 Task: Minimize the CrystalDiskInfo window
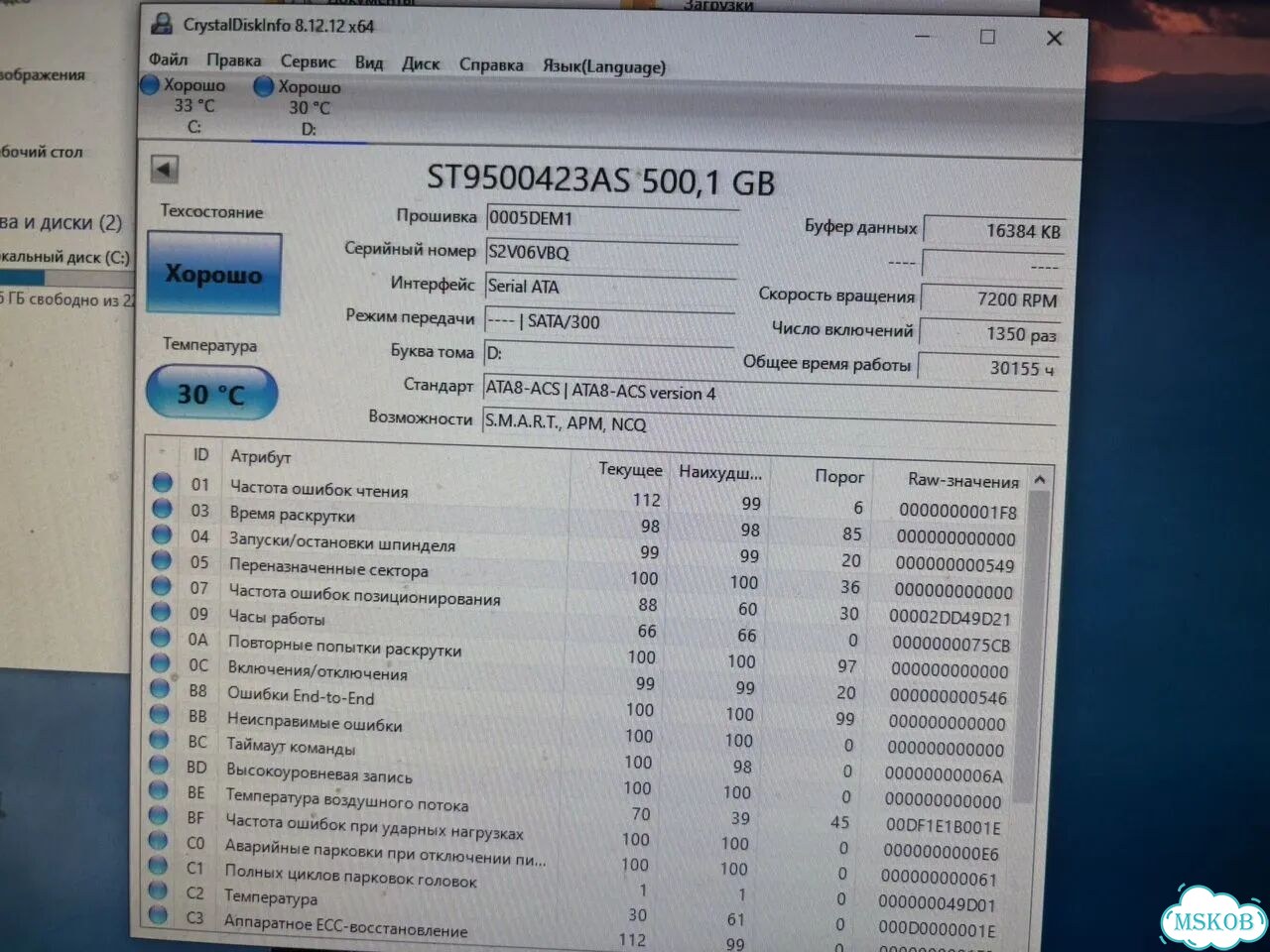[923, 36]
